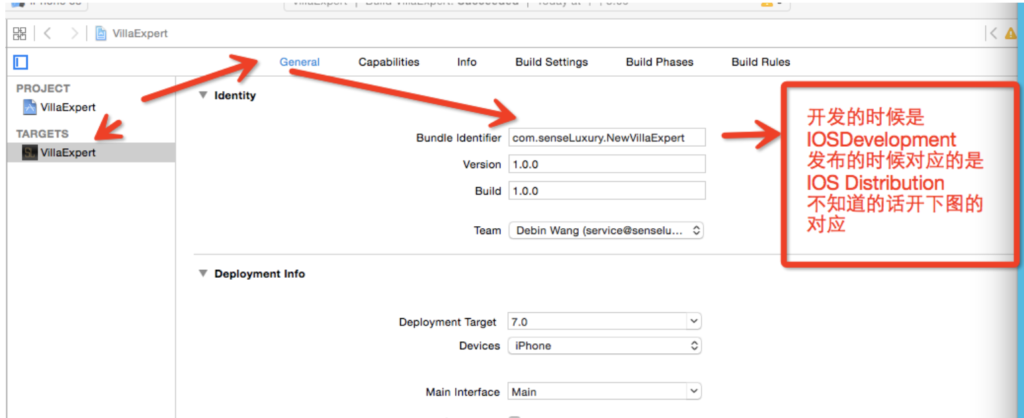
Task: Open the Capabilities tab
Action: pyautogui.click(x=389, y=62)
